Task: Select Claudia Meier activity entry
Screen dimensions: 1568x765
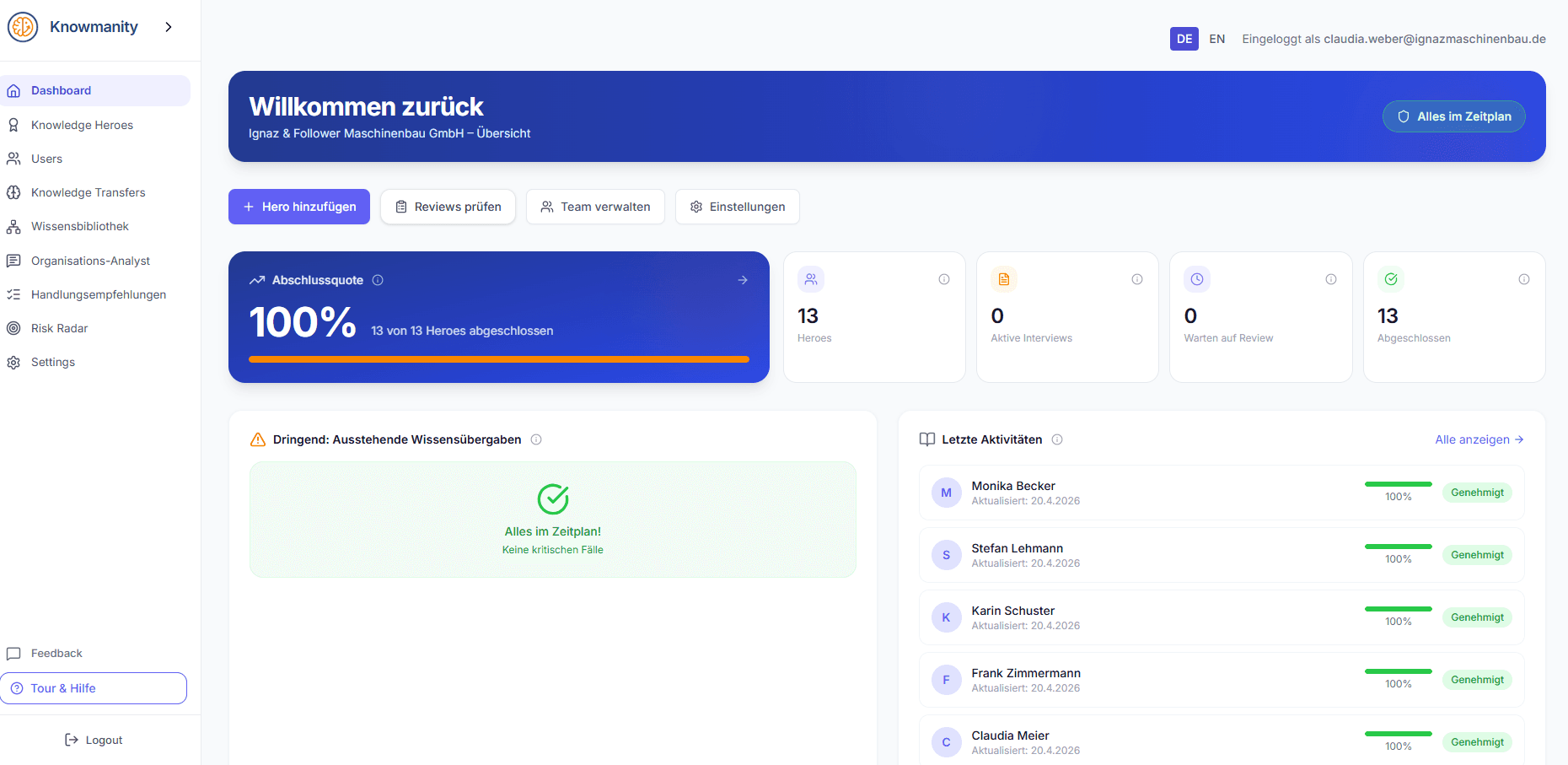Action: (x=1222, y=741)
